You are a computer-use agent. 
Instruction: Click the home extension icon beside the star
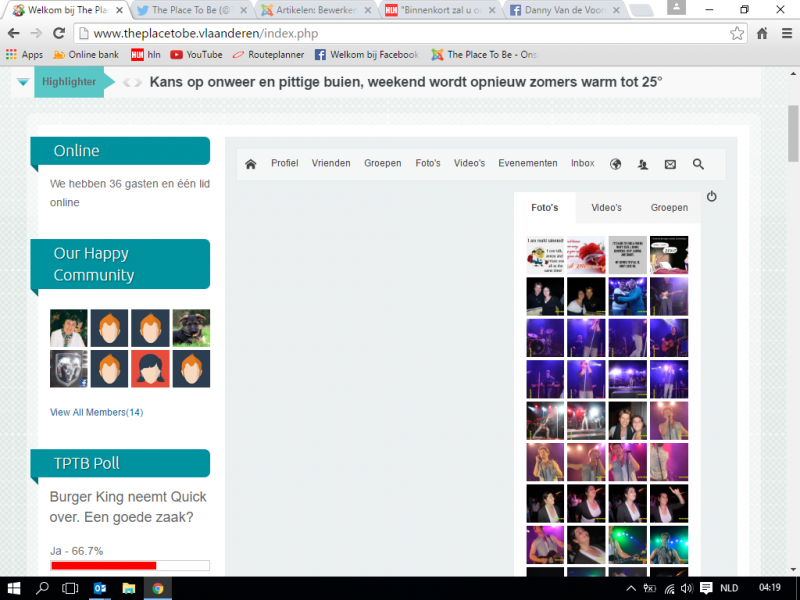762,33
